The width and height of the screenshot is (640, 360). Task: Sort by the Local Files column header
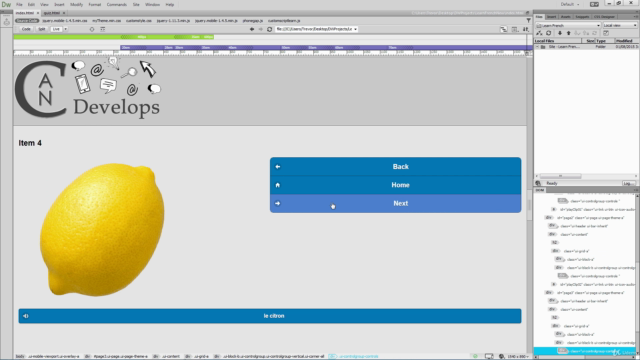tap(558, 41)
